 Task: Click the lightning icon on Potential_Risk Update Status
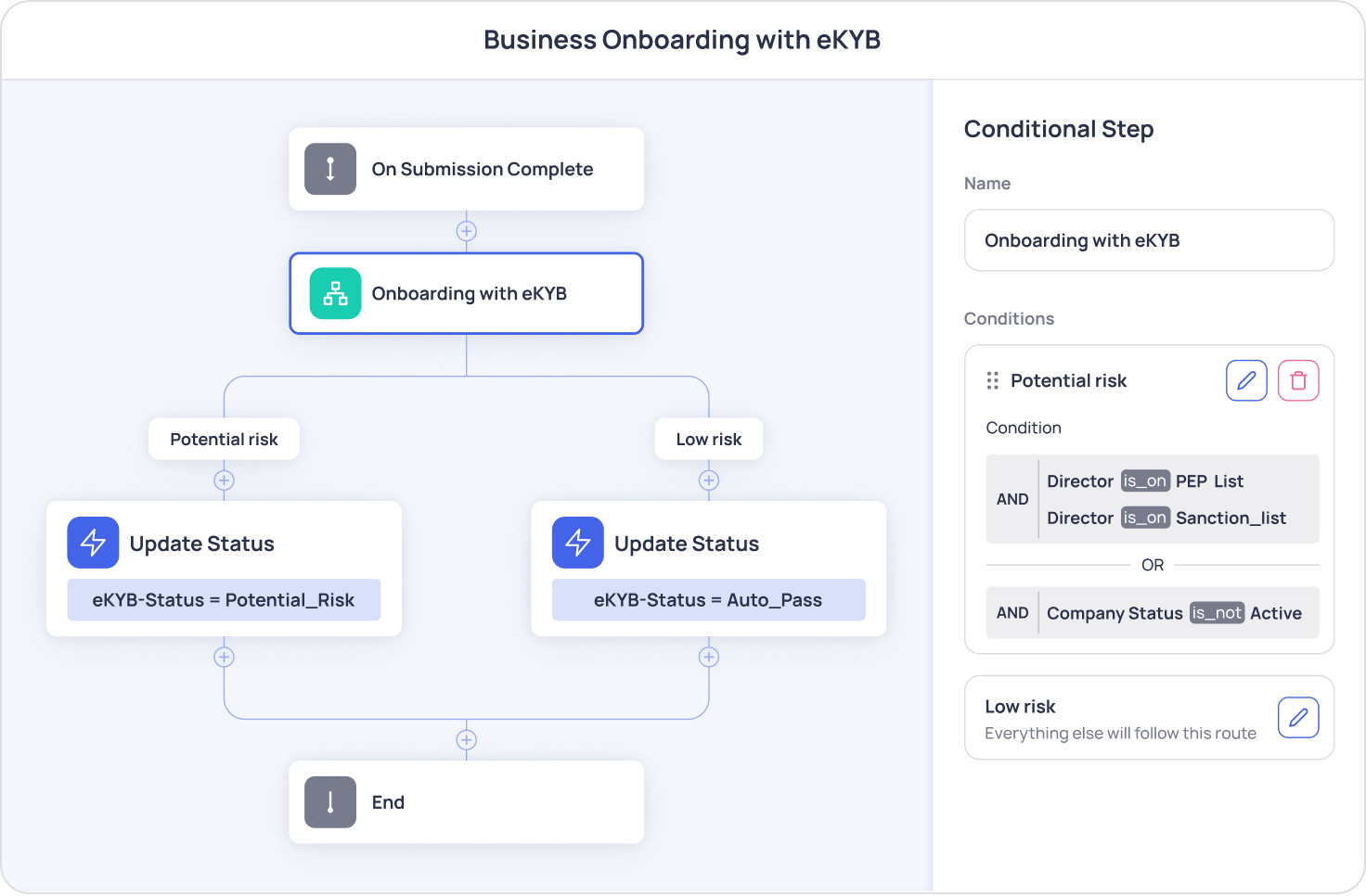tap(93, 543)
